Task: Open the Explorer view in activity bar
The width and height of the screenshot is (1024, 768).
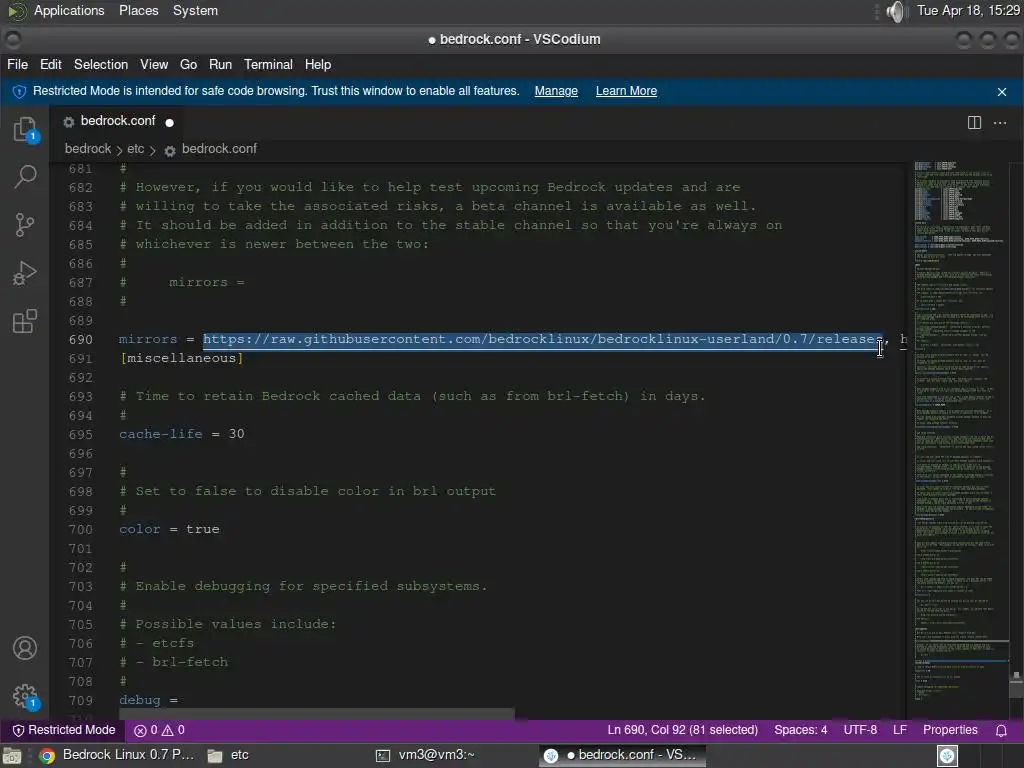Action: tap(25, 129)
